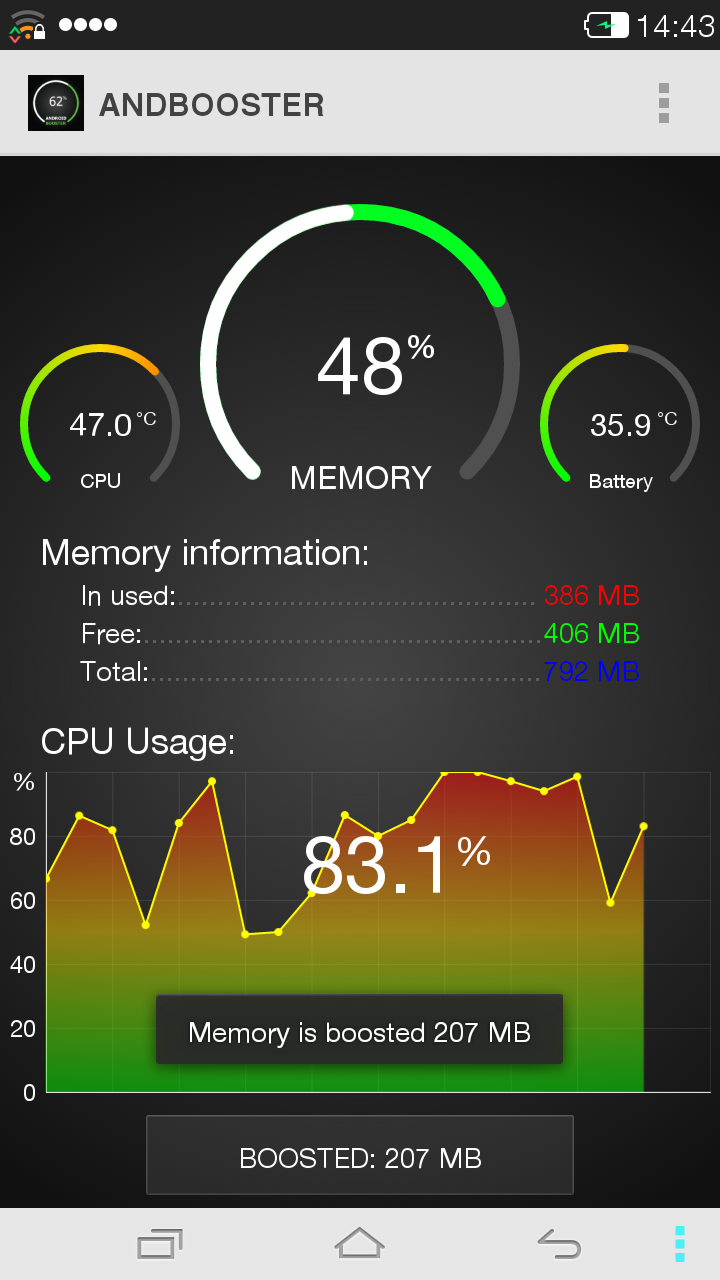Image resolution: width=720 pixels, height=1280 pixels.
Task: Tap the Free 406 MB value
Action: pos(591,634)
